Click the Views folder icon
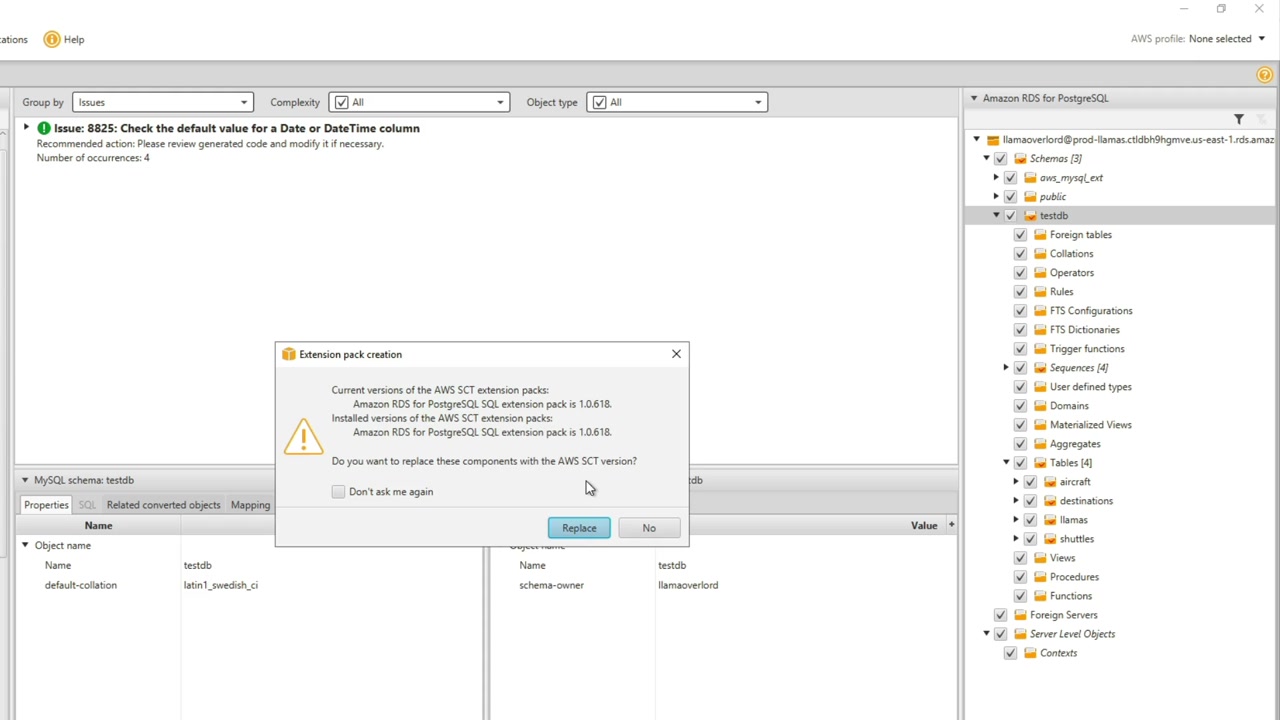1280x720 pixels. pos(1040,558)
